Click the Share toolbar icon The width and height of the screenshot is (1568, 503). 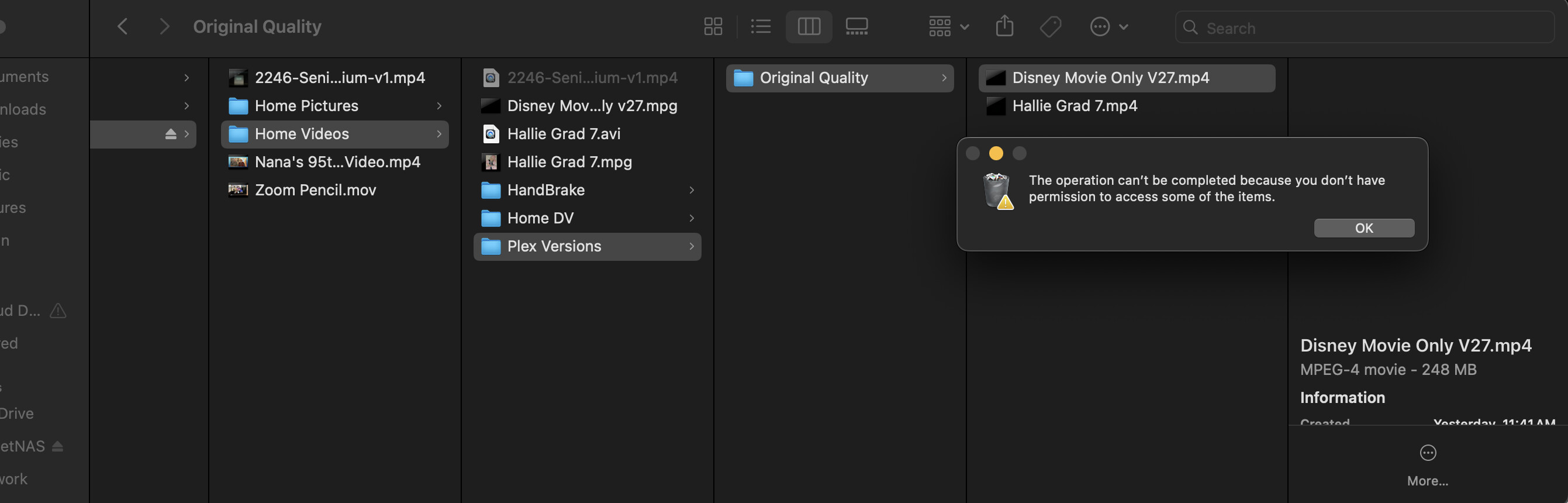1004,27
